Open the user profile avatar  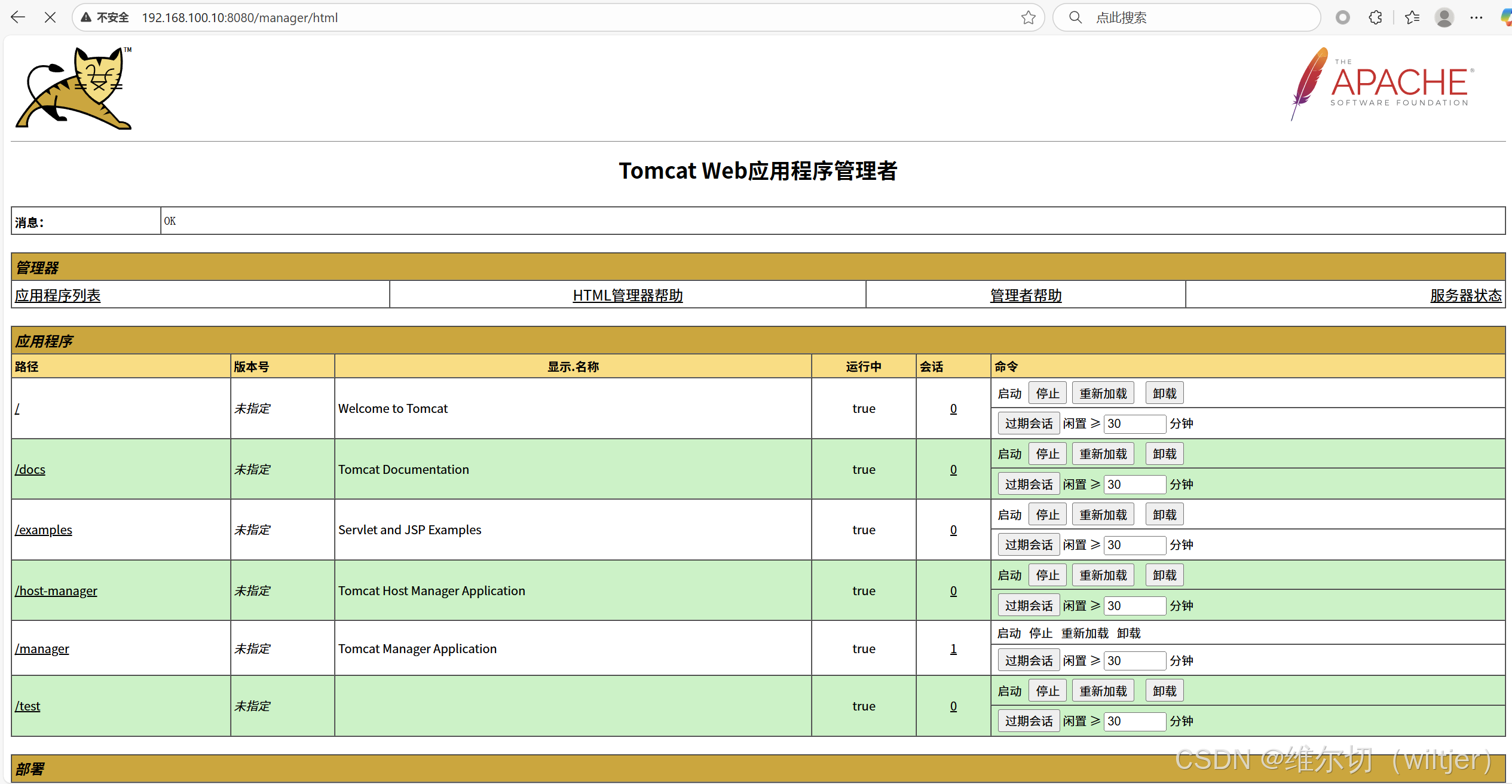coord(1444,17)
